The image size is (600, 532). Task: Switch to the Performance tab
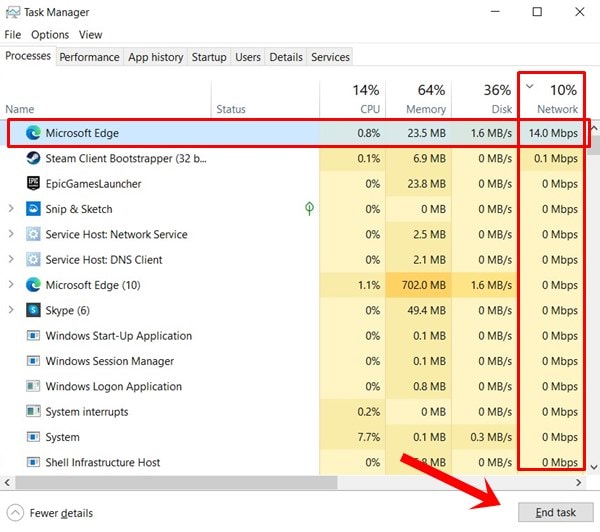point(89,57)
